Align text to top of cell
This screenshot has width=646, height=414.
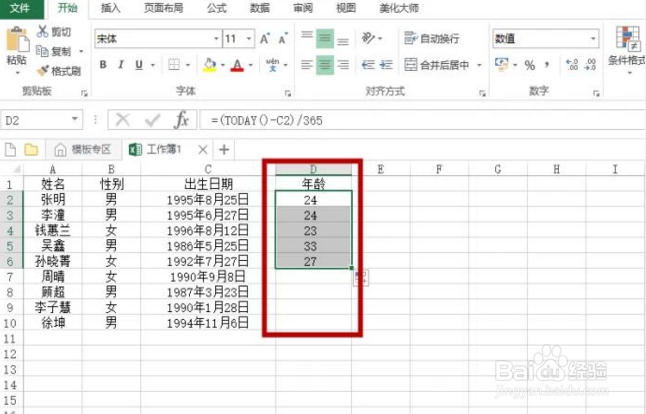(x=307, y=38)
